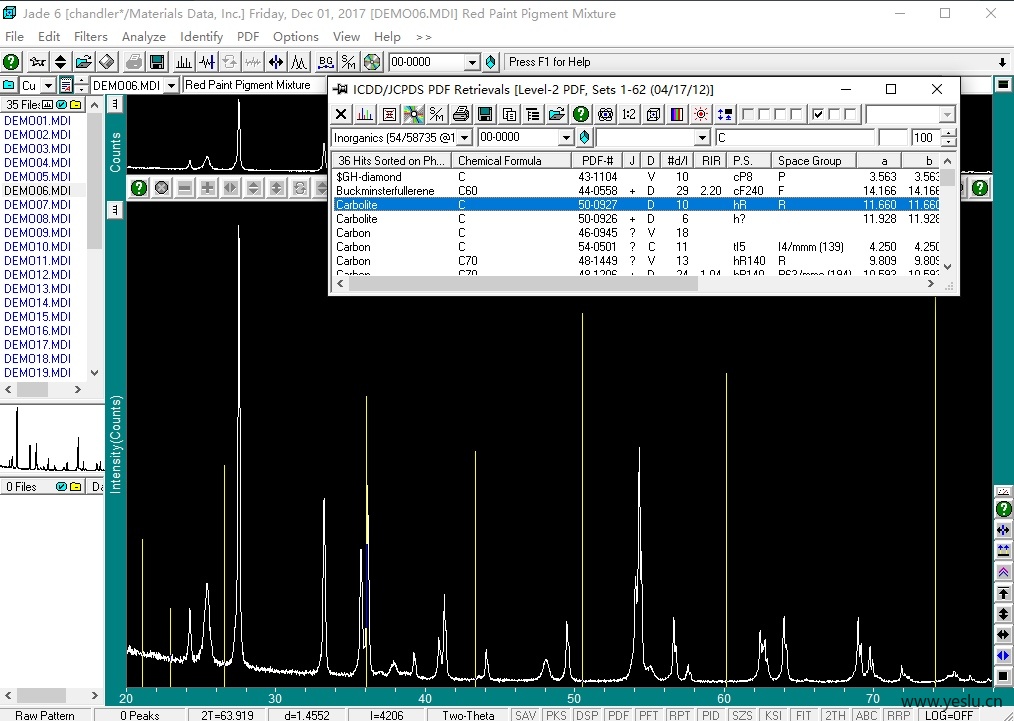Image resolution: width=1014 pixels, height=721 pixels.
Task: Click the eraser icon in main toolbar
Action: coord(107,62)
